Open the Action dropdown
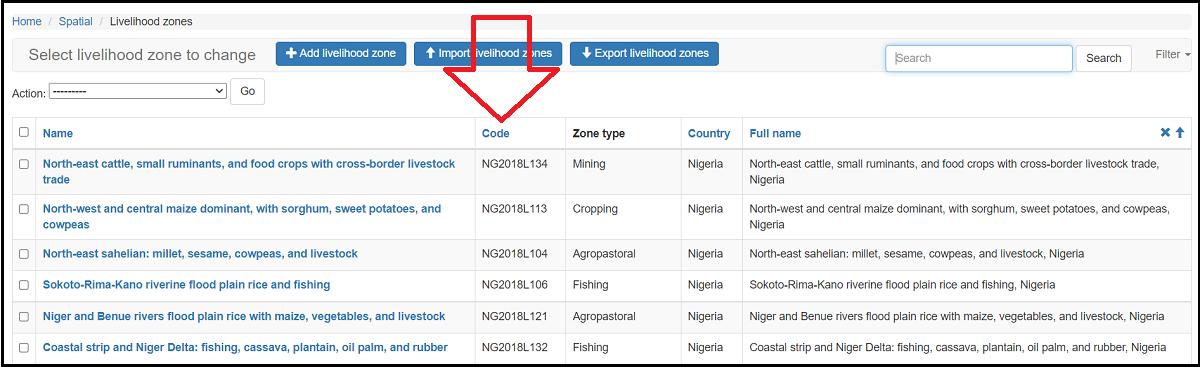This screenshot has width=1200, height=367. coord(138,91)
